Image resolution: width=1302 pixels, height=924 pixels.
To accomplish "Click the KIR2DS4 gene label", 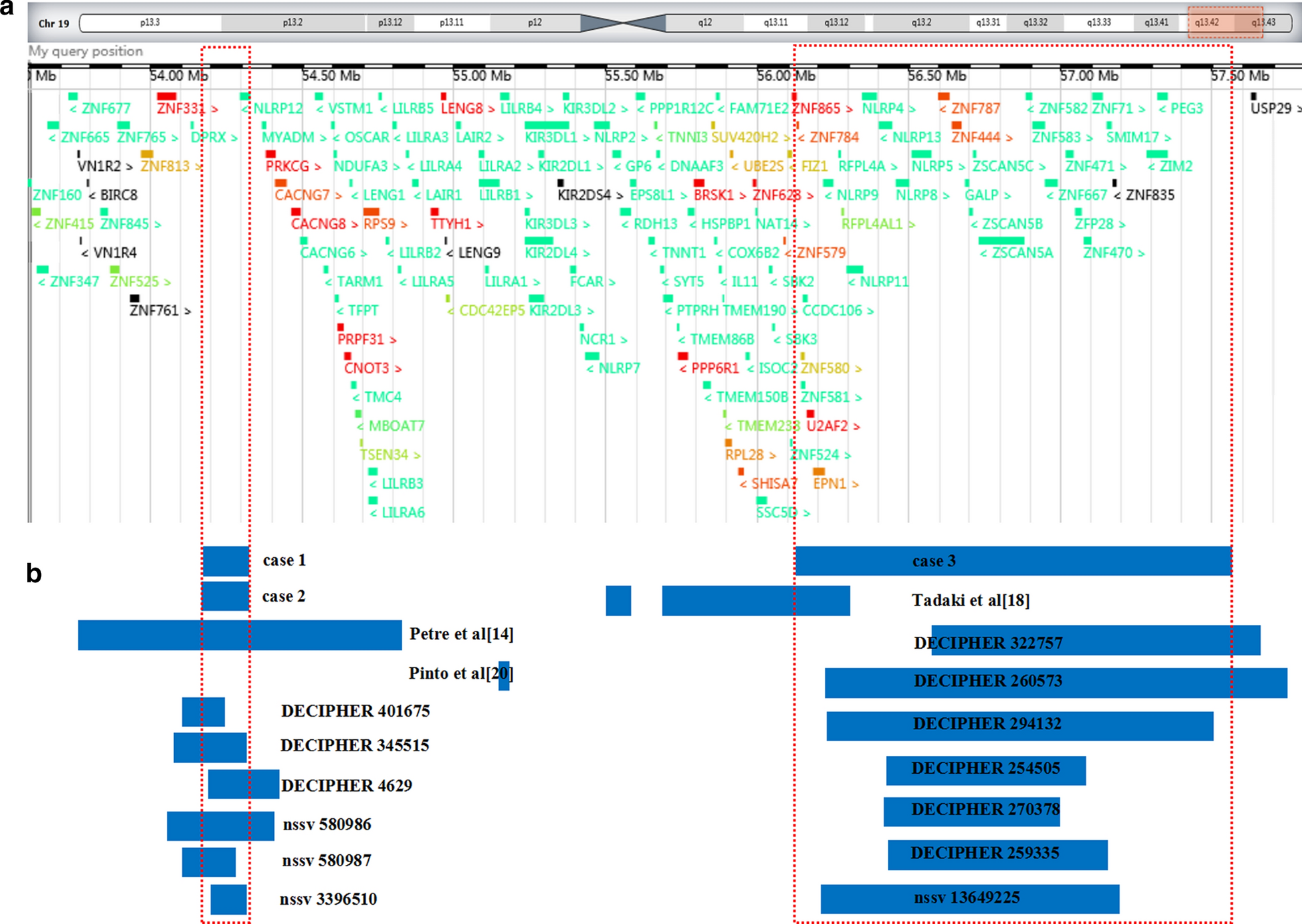I will coord(584,195).
